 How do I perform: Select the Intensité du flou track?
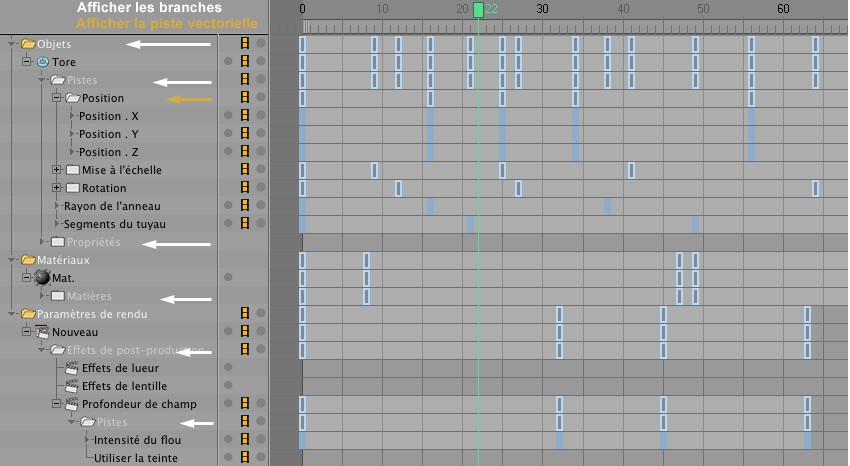pyautogui.click(x=137, y=439)
